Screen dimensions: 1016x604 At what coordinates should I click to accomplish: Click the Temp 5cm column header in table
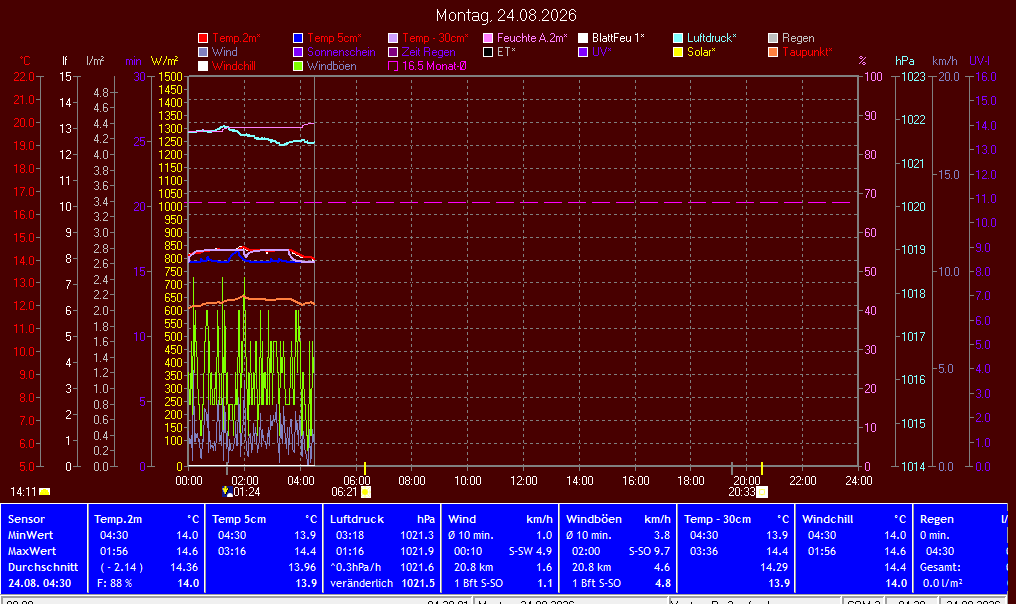click(x=239, y=519)
